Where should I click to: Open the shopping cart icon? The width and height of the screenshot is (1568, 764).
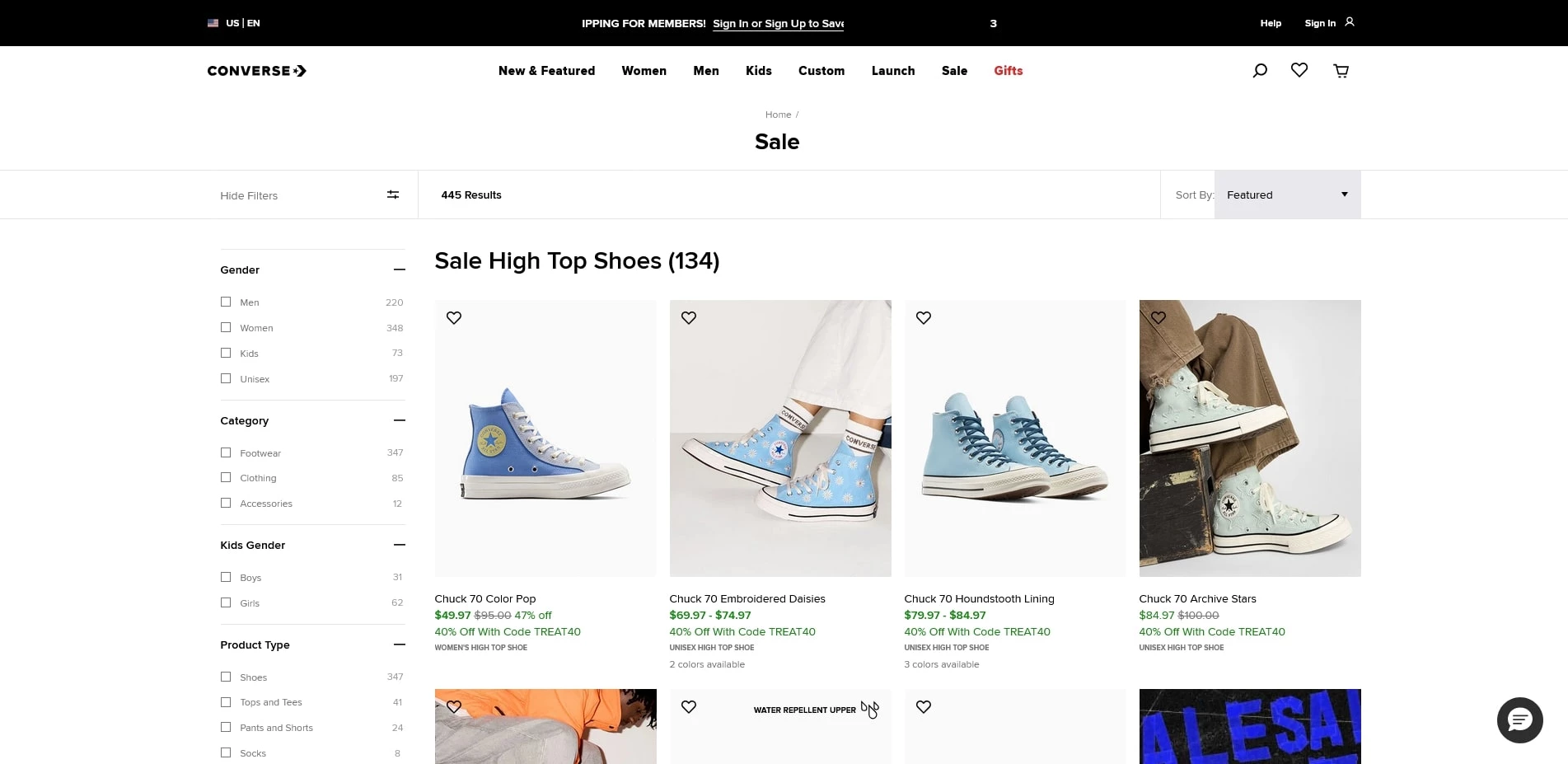click(x=1341, y=71)
